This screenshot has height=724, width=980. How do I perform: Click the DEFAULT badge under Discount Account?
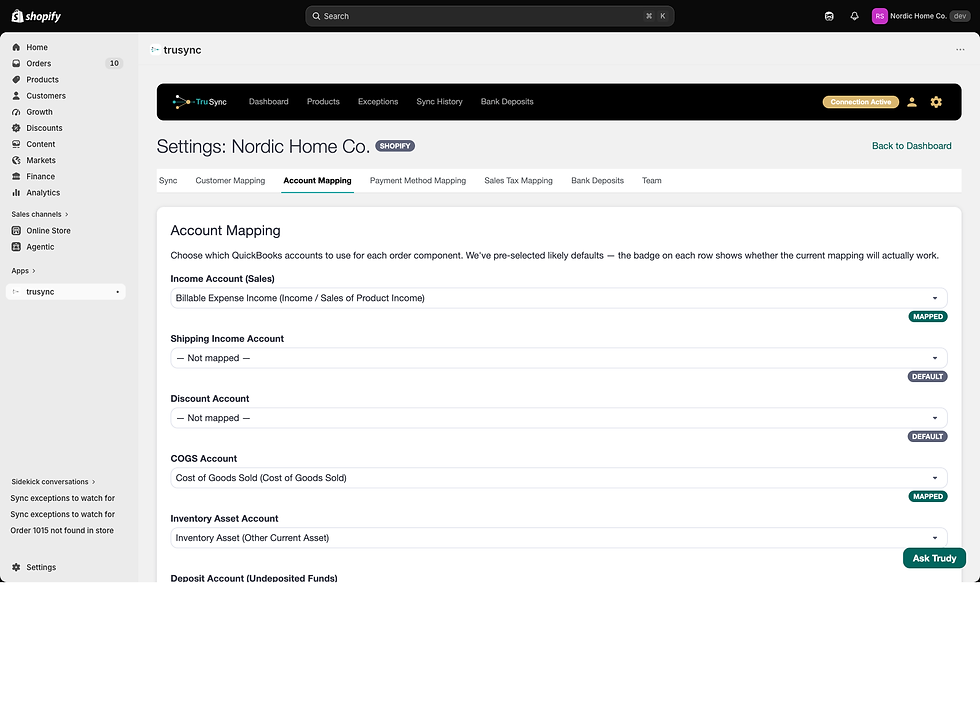coord(928,437)
